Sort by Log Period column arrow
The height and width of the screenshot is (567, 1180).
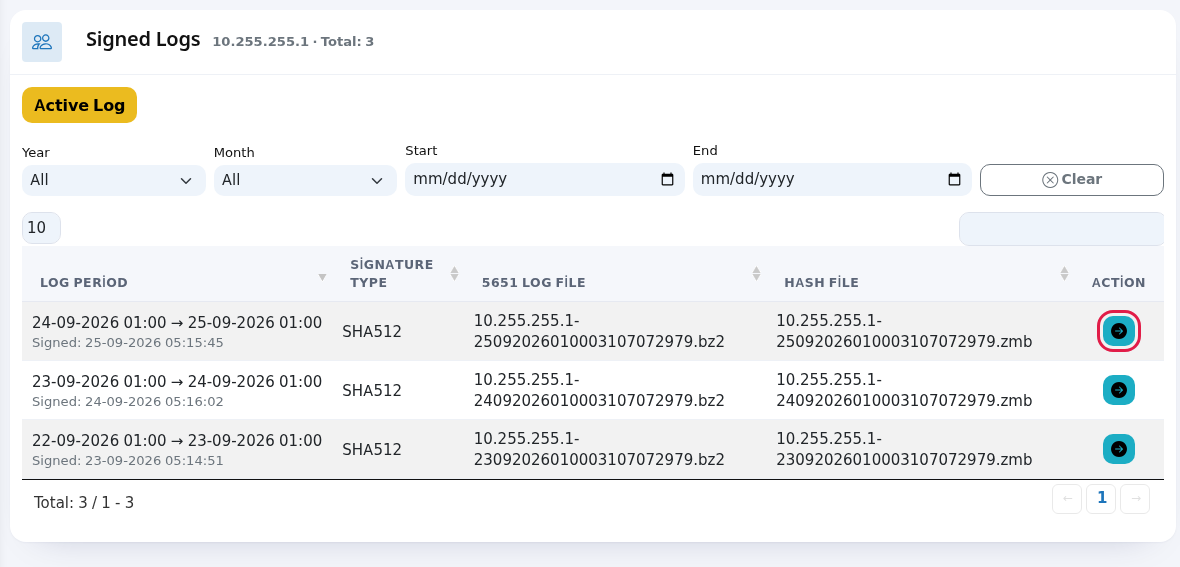point(322,277)
